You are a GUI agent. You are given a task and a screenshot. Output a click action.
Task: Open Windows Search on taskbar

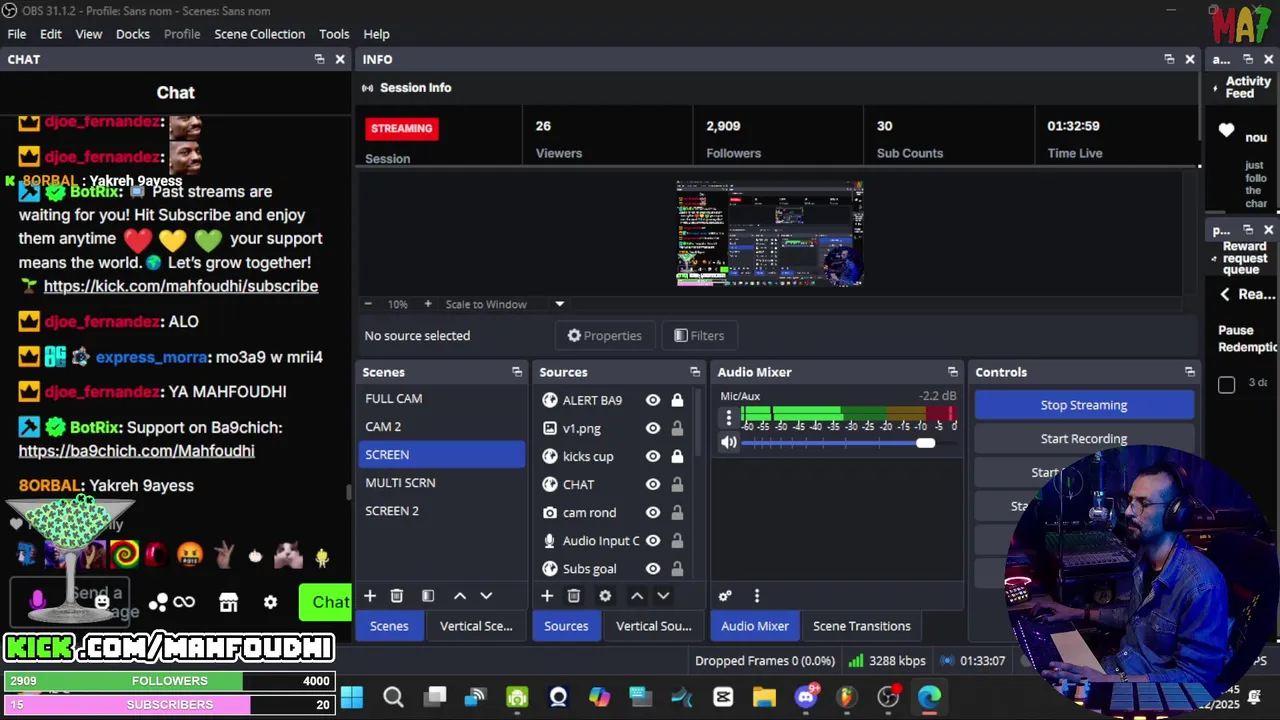coord(393,697)
